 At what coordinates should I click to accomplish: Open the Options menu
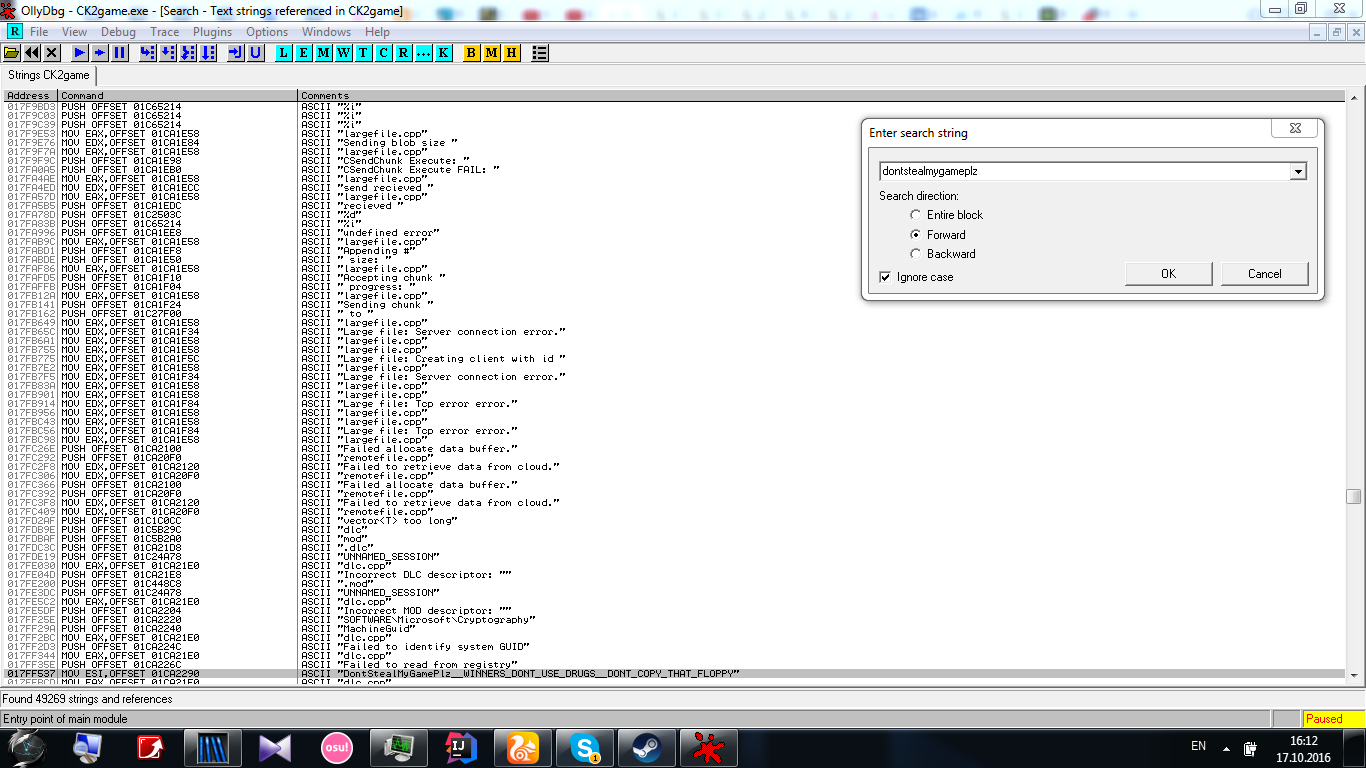(267, 32)
